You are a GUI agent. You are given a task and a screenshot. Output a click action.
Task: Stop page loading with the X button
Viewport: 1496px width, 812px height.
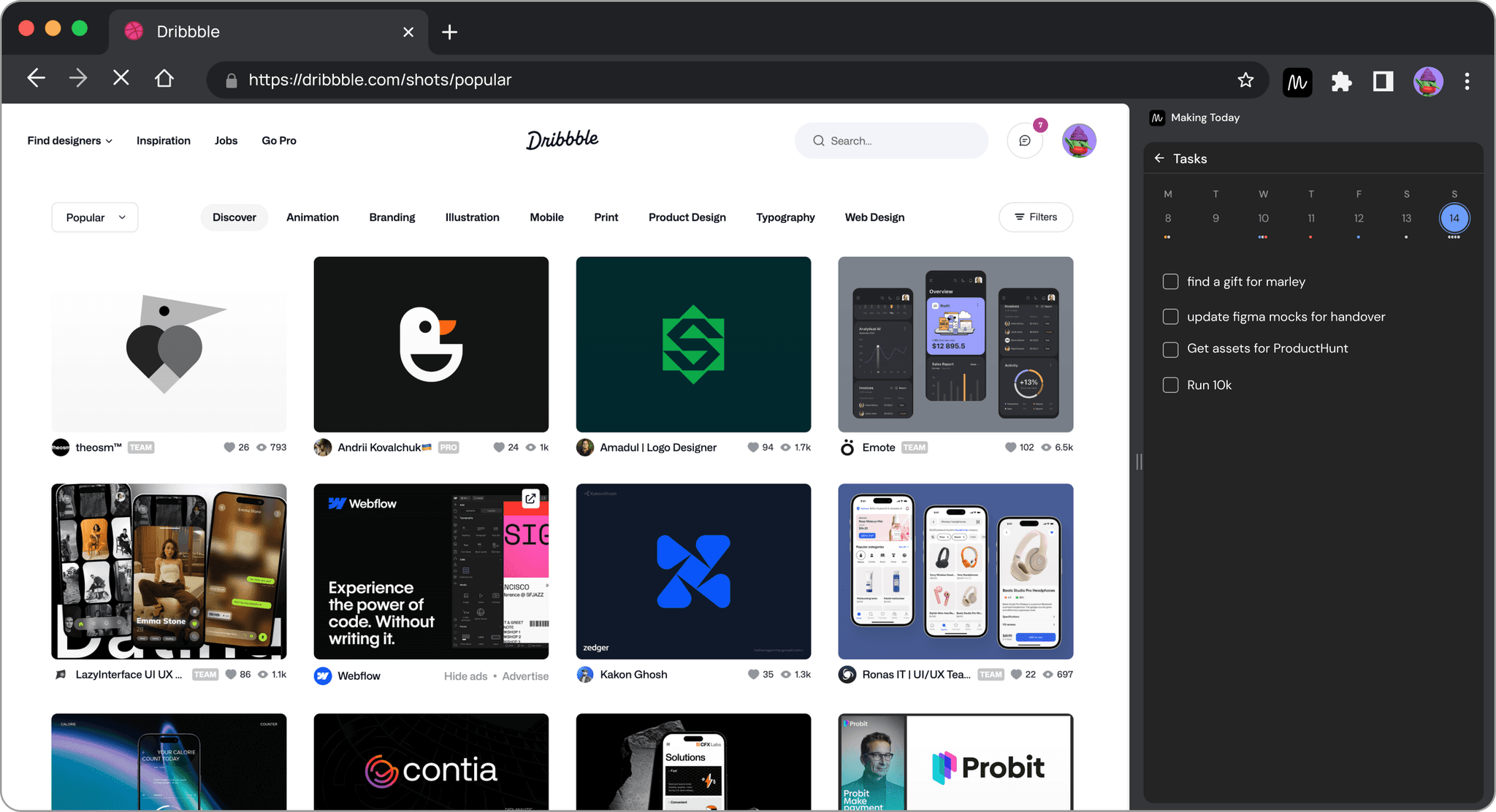(121, 78)
